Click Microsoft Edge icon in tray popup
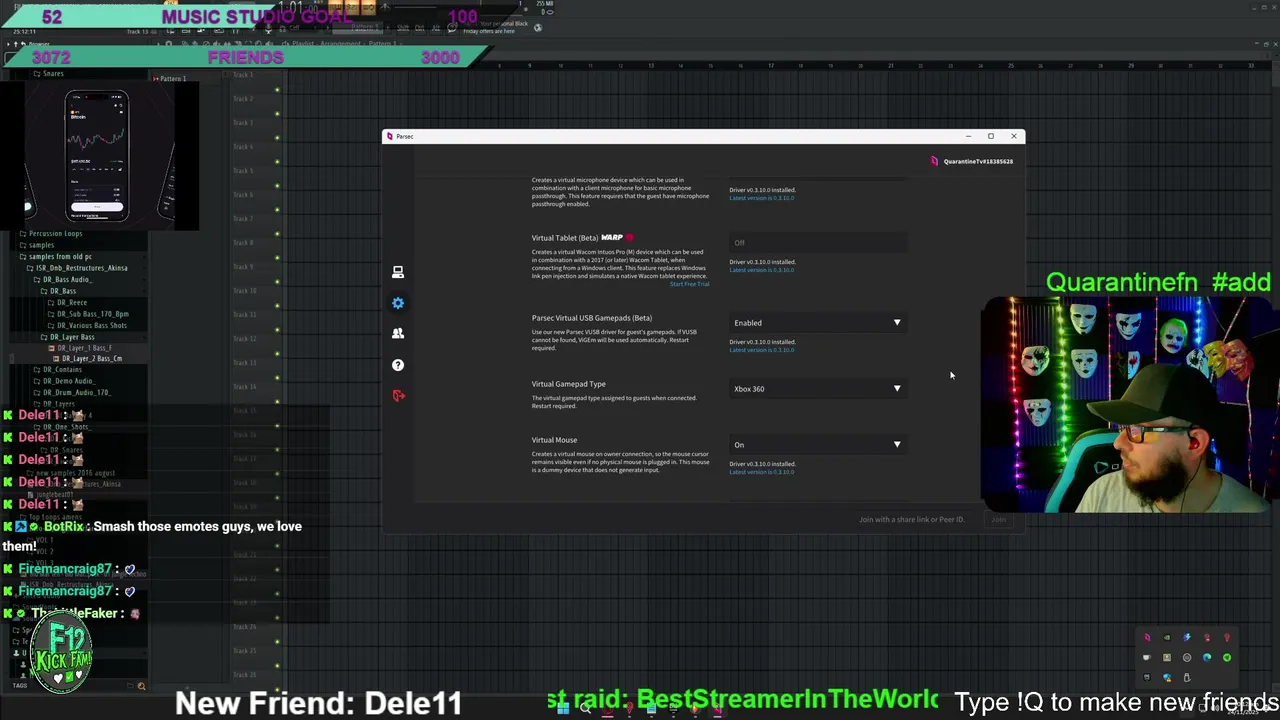The width and height of the screenshot is (1280, 720). point(1207,657)
